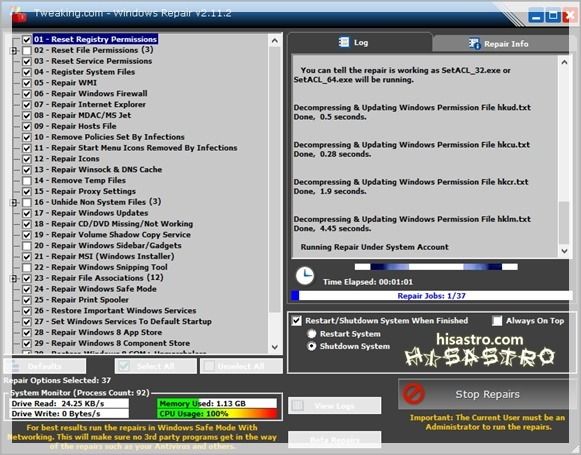Select 06 - Repair Windows Firewall row
581x455 pixels.
(91, 93)
